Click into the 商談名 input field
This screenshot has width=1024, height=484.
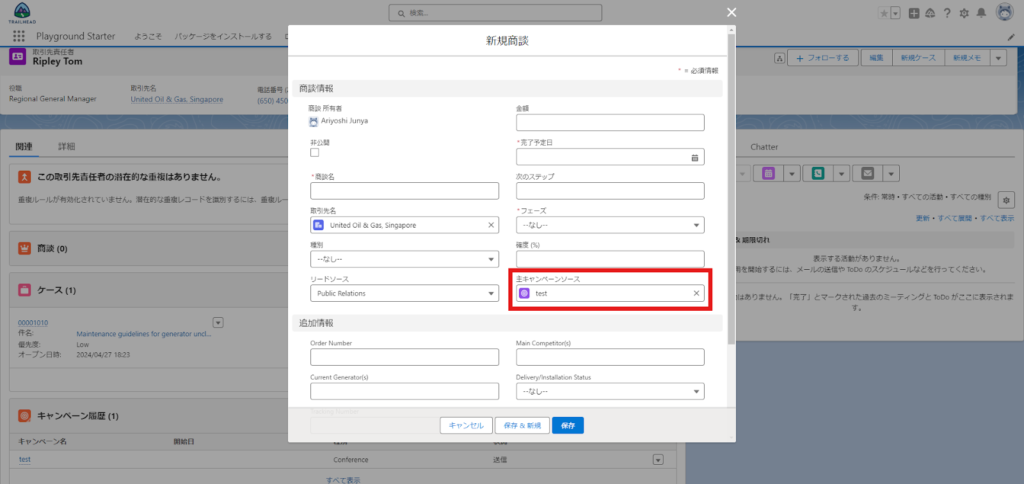tap(404, 191)
